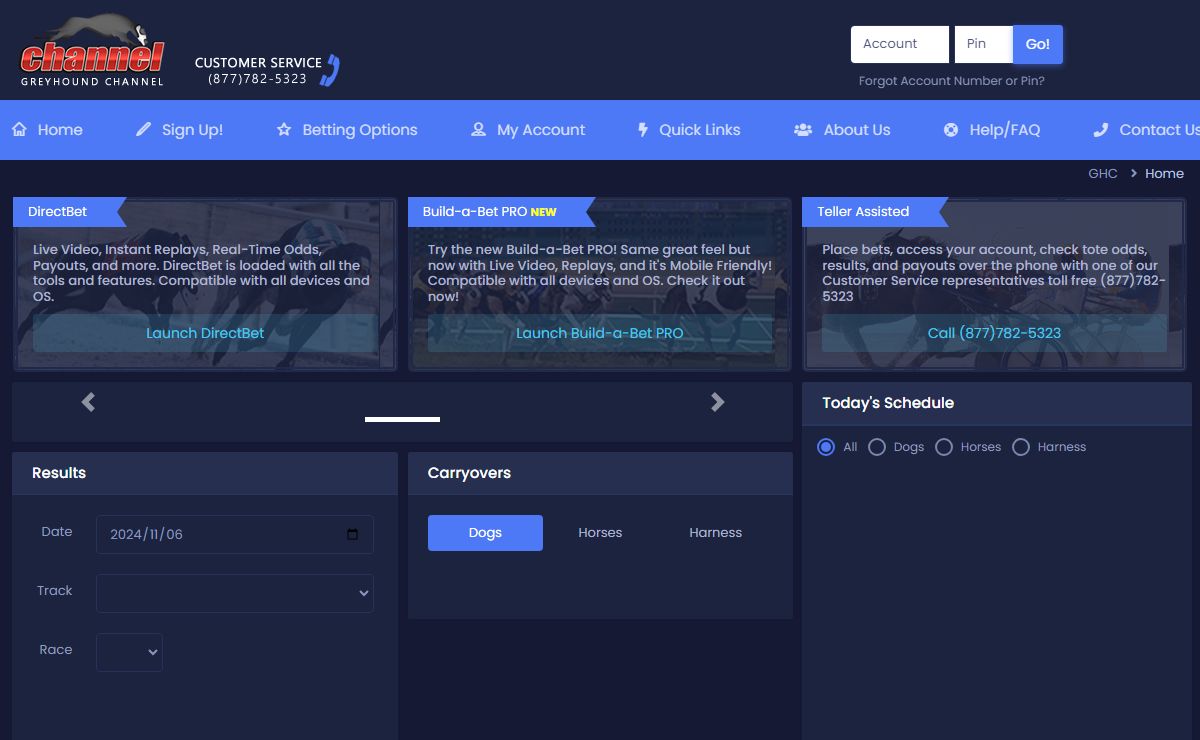The height and width of the screenshot is (740, 1200).
Task: Click the GHC breadcrumb link
Action: pyautogui.click(x=1103, y=174)
